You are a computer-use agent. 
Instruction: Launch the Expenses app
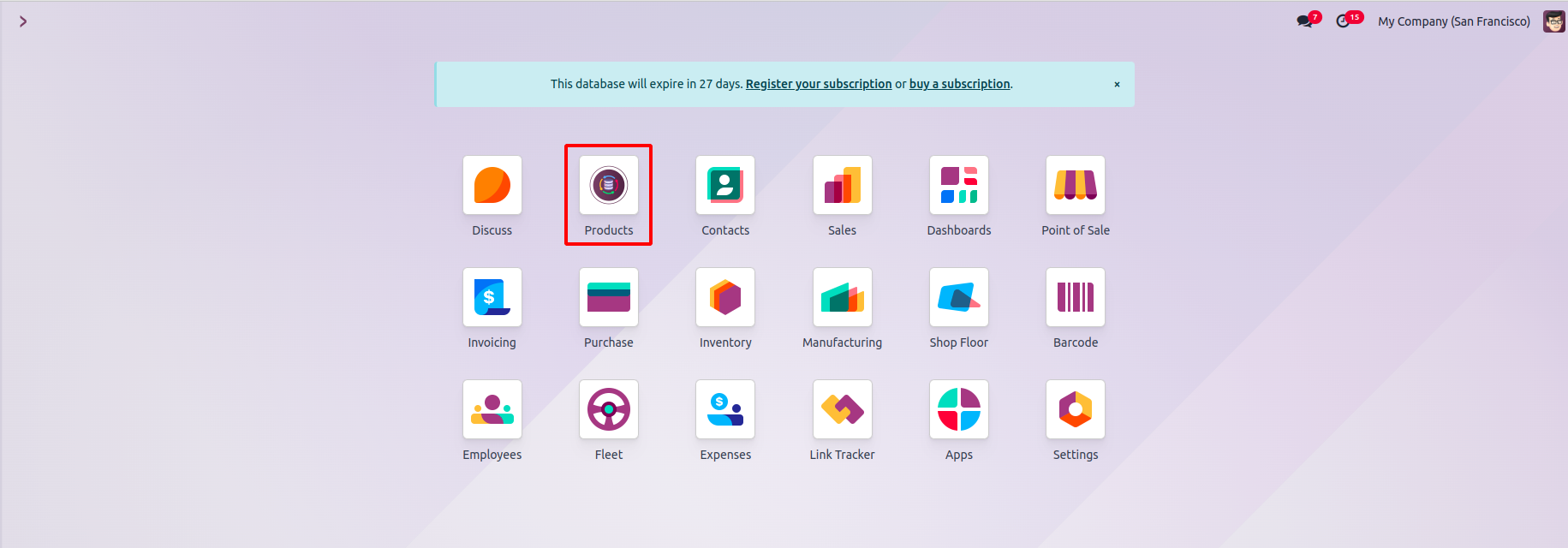pos(725,409)
